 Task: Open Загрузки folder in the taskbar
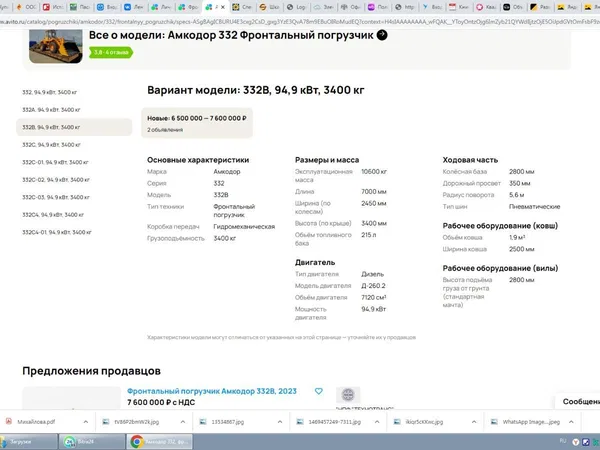click(29, 442)
